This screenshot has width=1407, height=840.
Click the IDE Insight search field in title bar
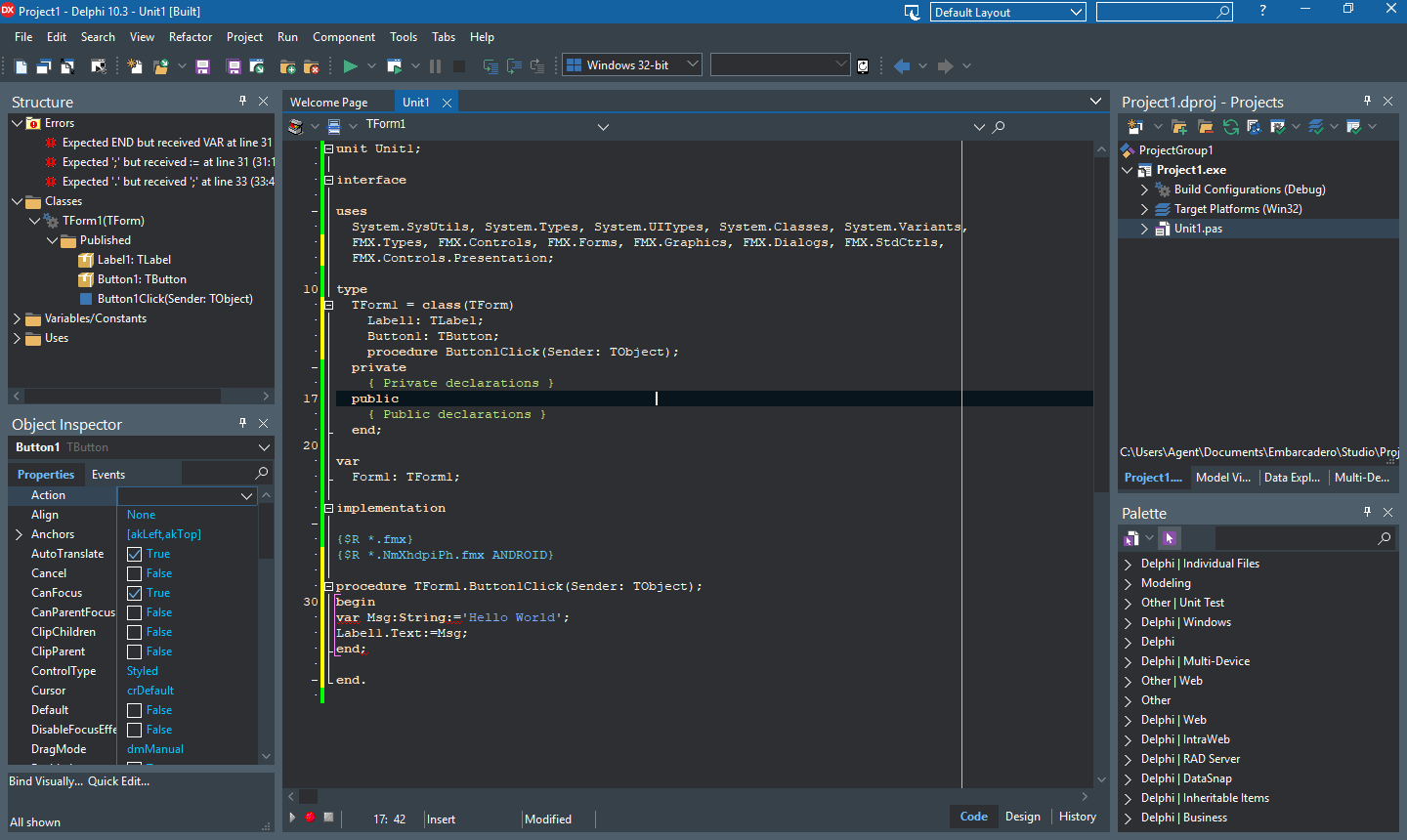click(x=1164, y=12)
